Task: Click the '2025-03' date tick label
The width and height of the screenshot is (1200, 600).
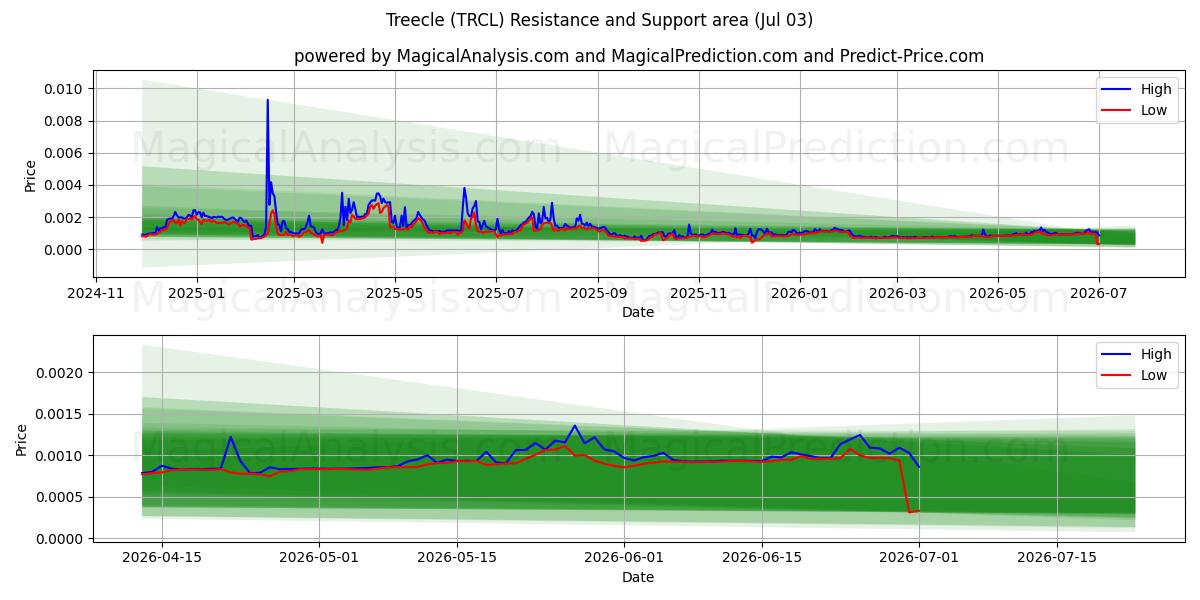Action: [x=293, y=293]
